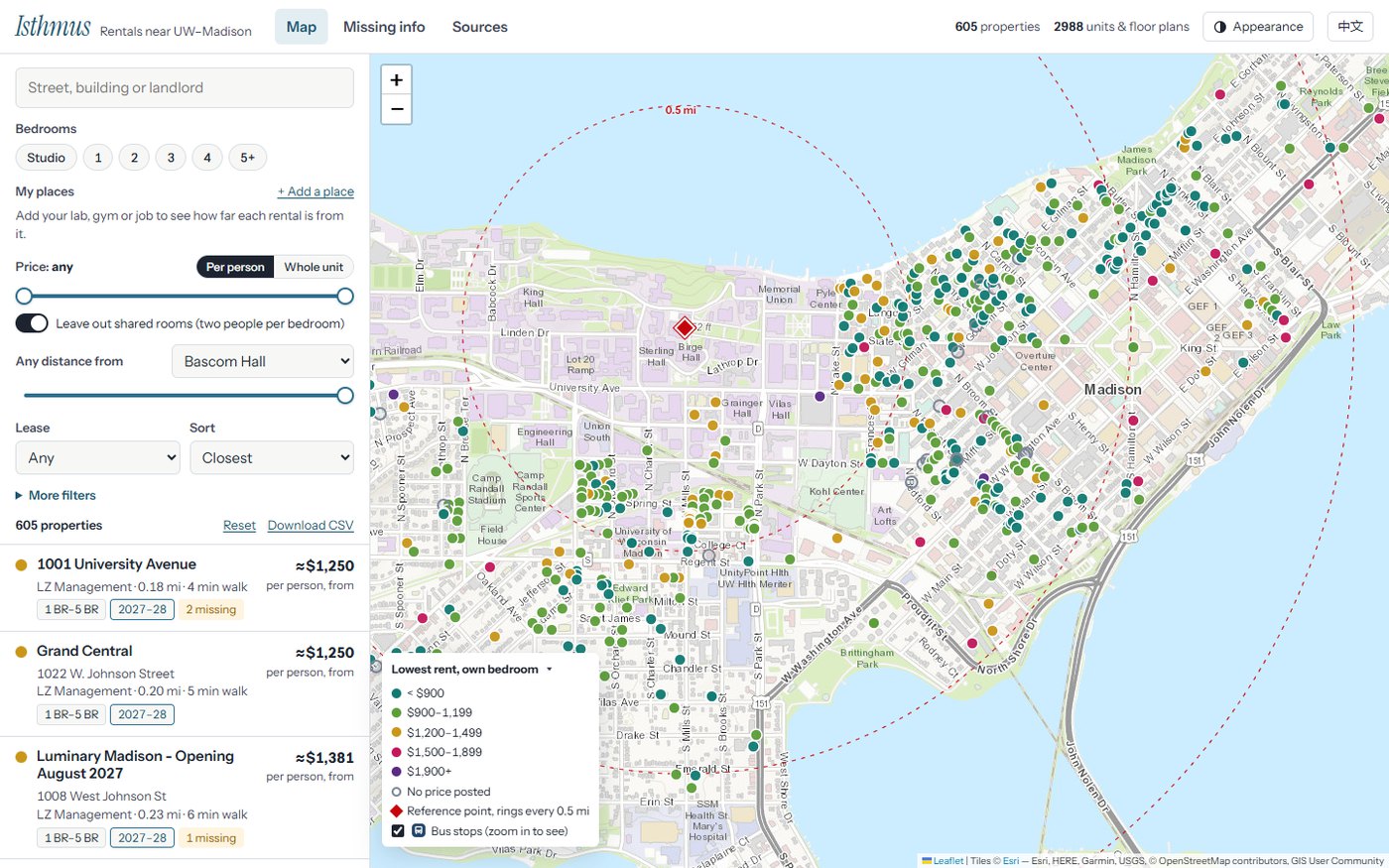
Task: Click the hollow No price posted legend circle
Action: [397, 792]
